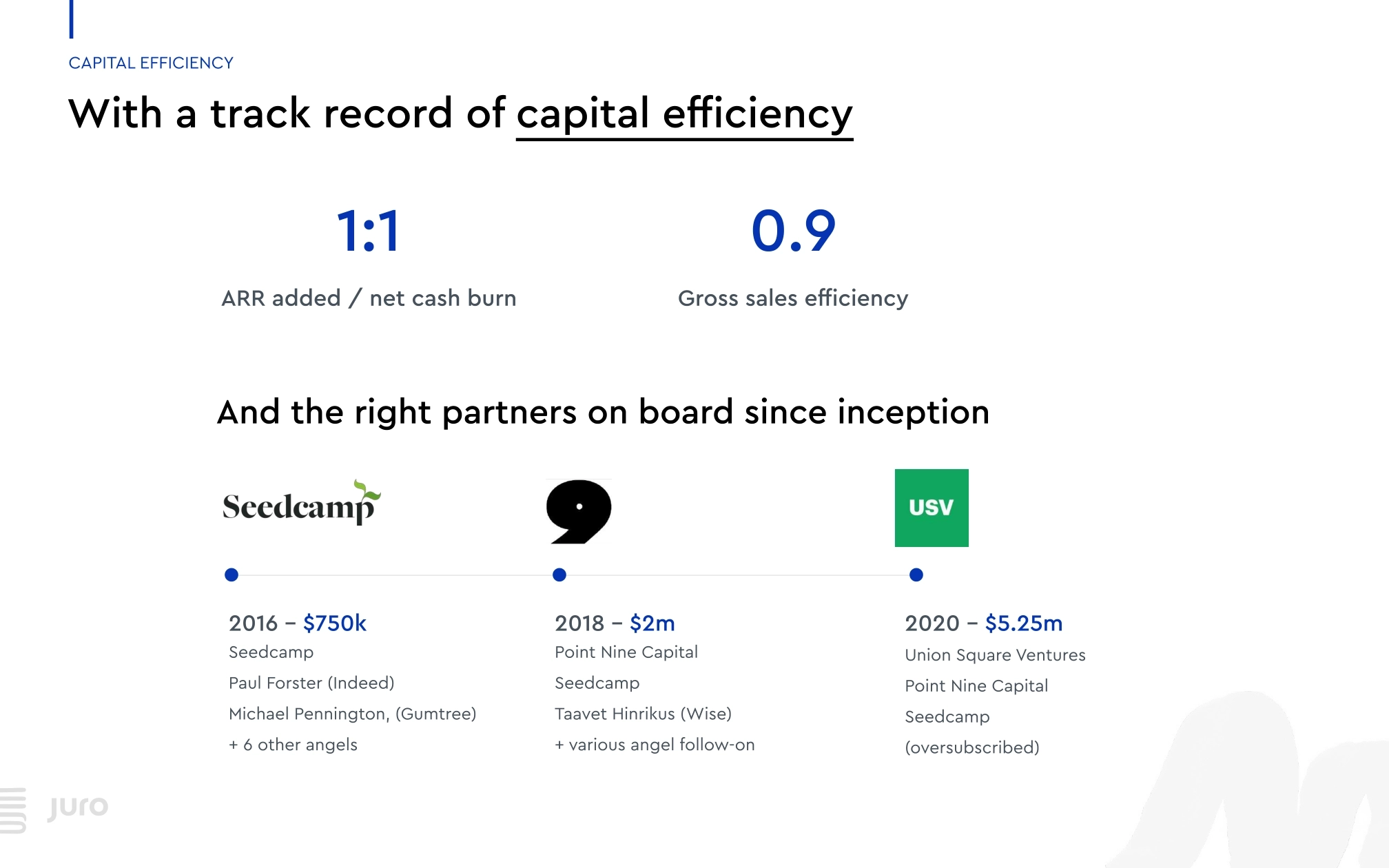The image size is (1389, 868).
Task: Click the 1:1 metric figure
Action: pyautogui.click(x=369, y=231)
